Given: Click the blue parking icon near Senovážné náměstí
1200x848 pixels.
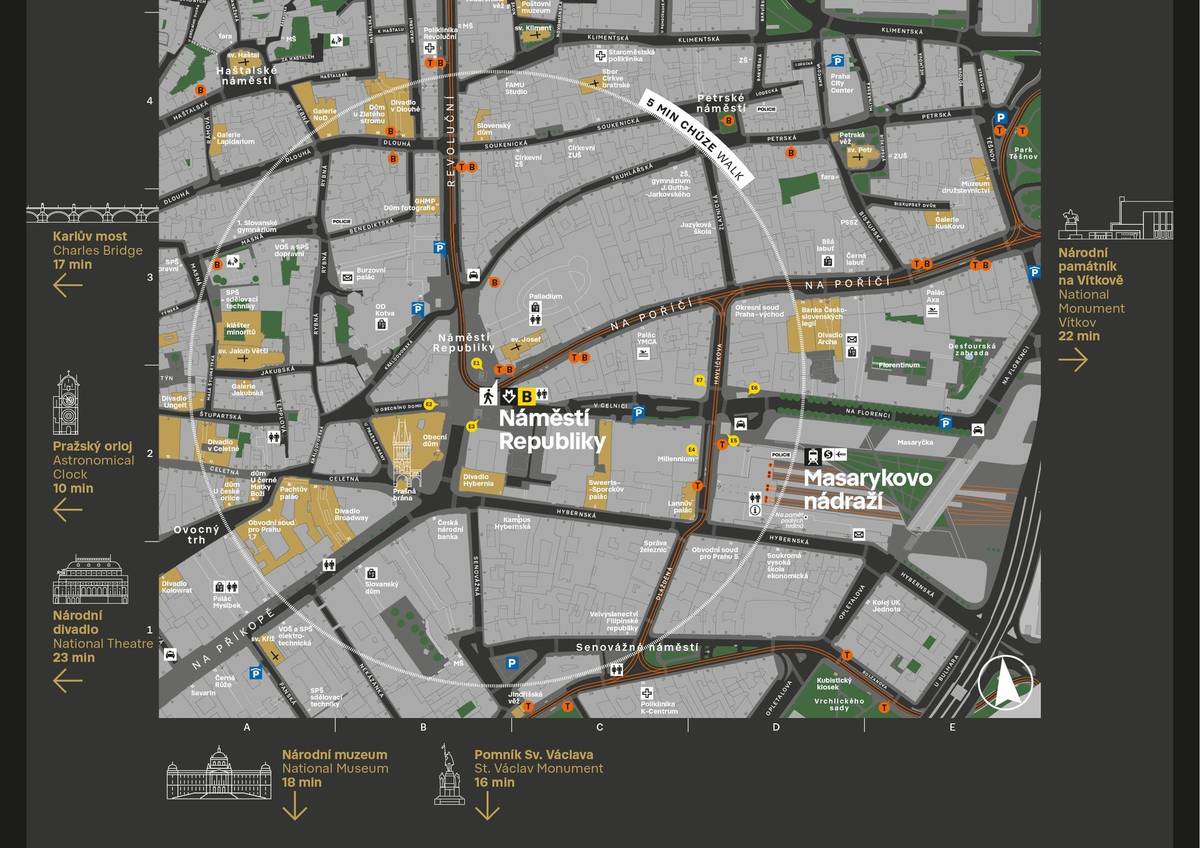Looking at the screenshot, I should (x=512, y=663).
